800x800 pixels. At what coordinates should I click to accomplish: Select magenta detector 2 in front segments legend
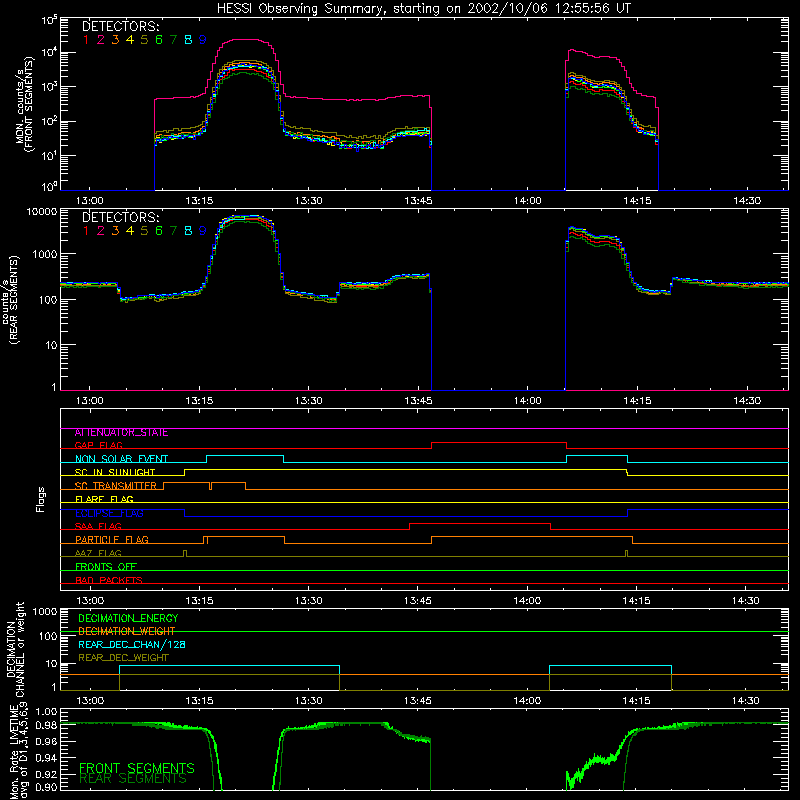[x=101, y=40]
